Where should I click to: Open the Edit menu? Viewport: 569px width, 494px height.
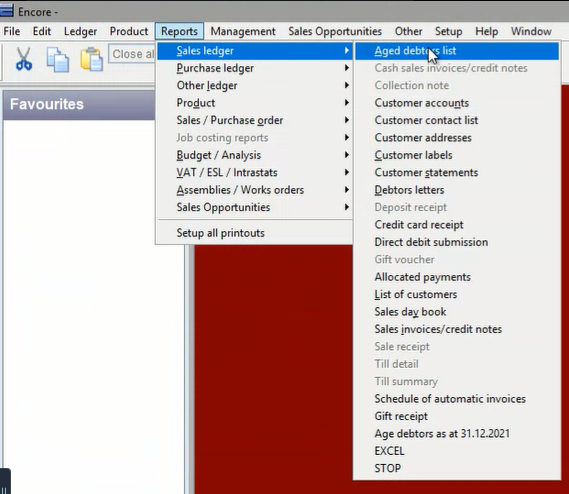pyautogui.click(x=42, y=31)
